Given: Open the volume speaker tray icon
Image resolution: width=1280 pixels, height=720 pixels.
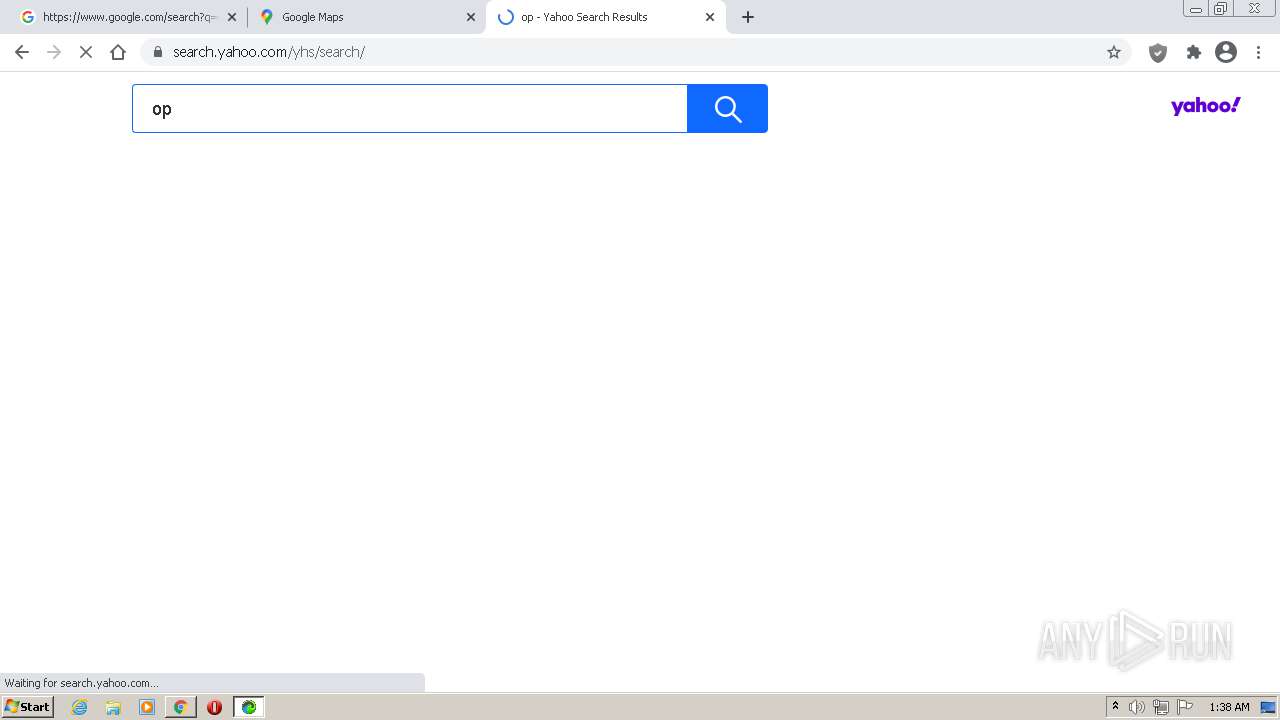Looking at the screenshot, I should pos(1137,707).
